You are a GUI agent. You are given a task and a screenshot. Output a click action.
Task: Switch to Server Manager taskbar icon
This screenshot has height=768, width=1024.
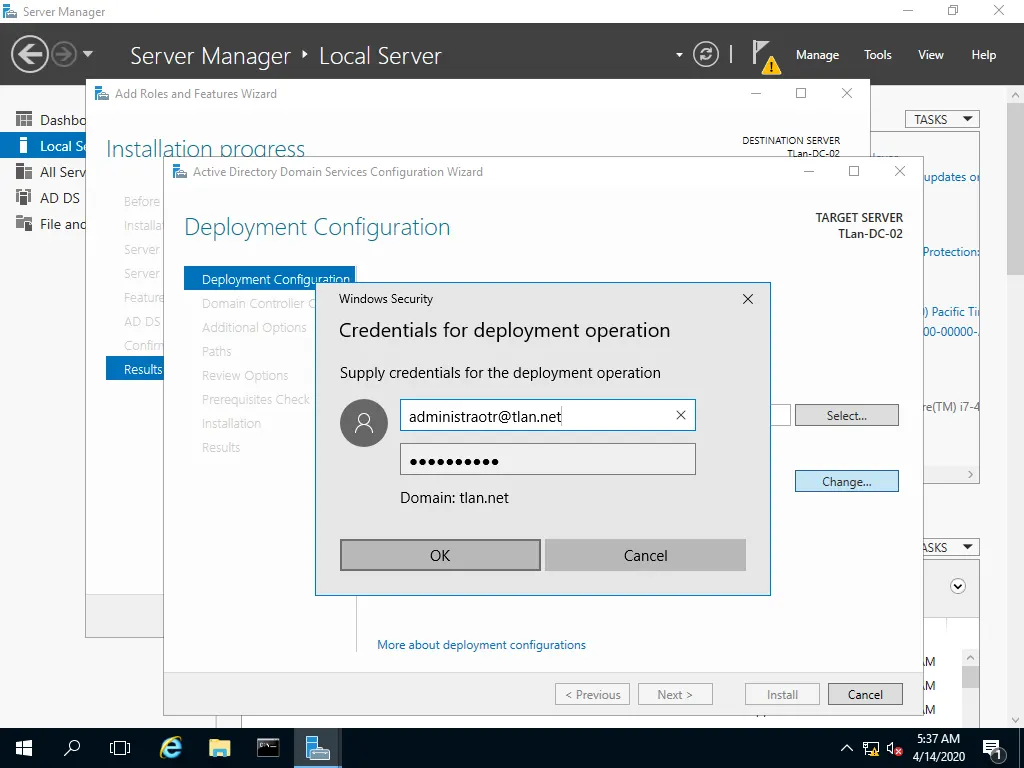[317, 748]
